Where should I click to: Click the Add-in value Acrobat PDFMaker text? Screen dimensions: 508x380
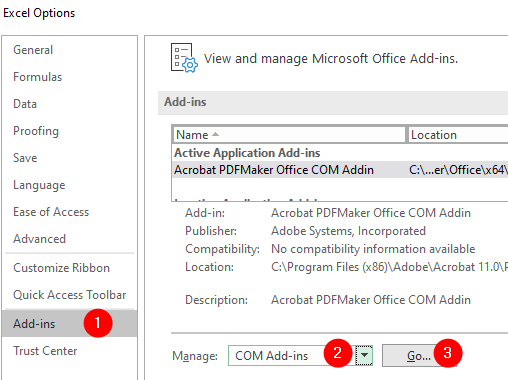click(x=371, y=213)
